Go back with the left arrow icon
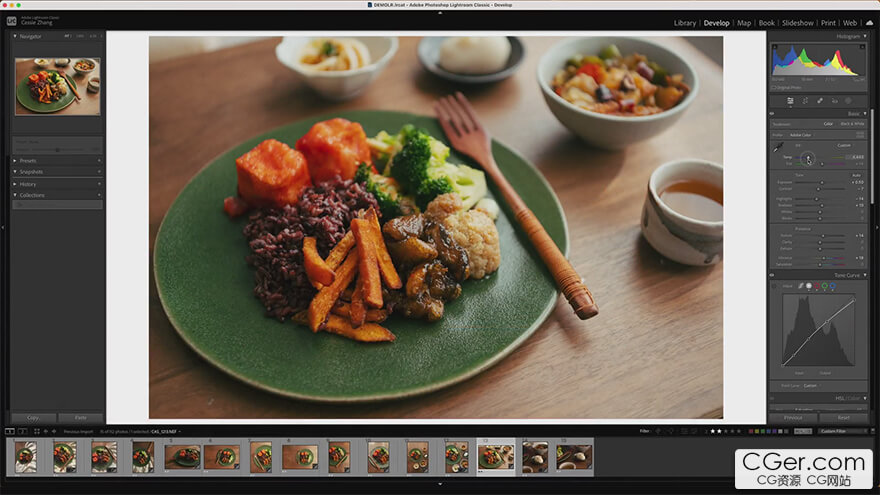The image size is (880, 495). click(x=45, y=431)
